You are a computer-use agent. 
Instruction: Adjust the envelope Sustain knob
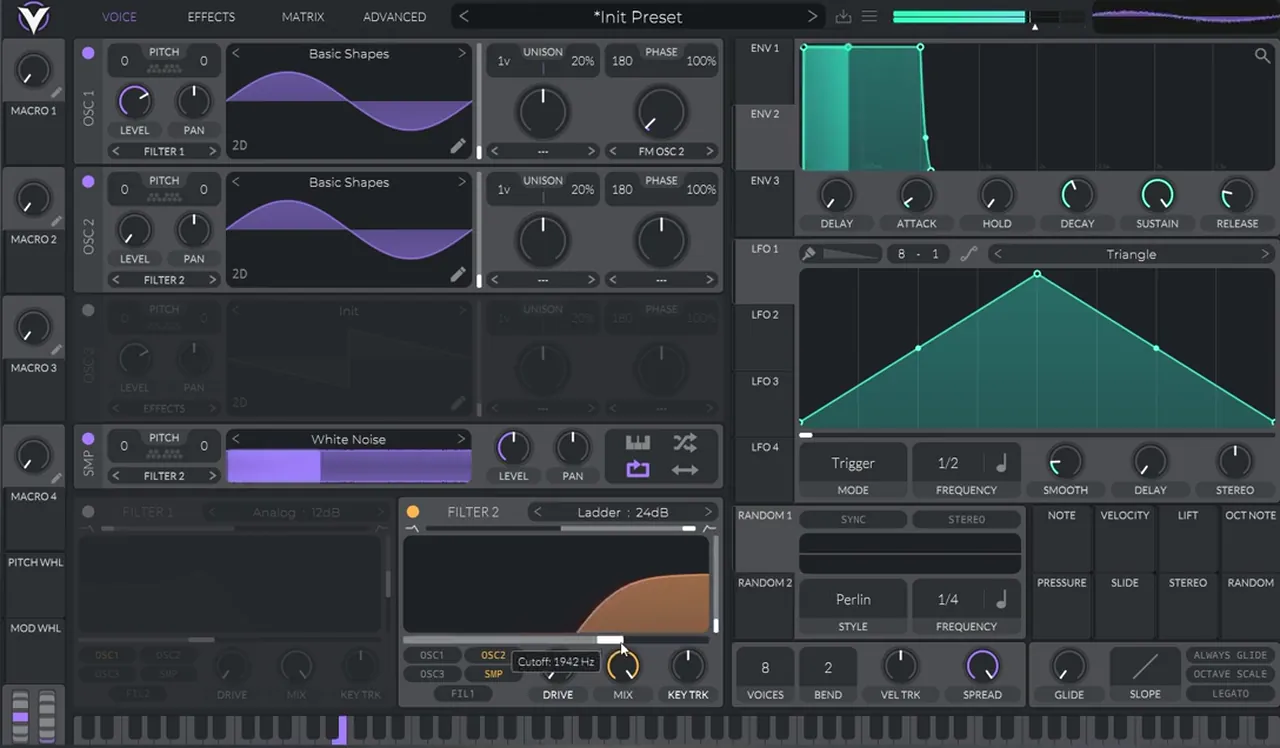tap(1157, 195)
